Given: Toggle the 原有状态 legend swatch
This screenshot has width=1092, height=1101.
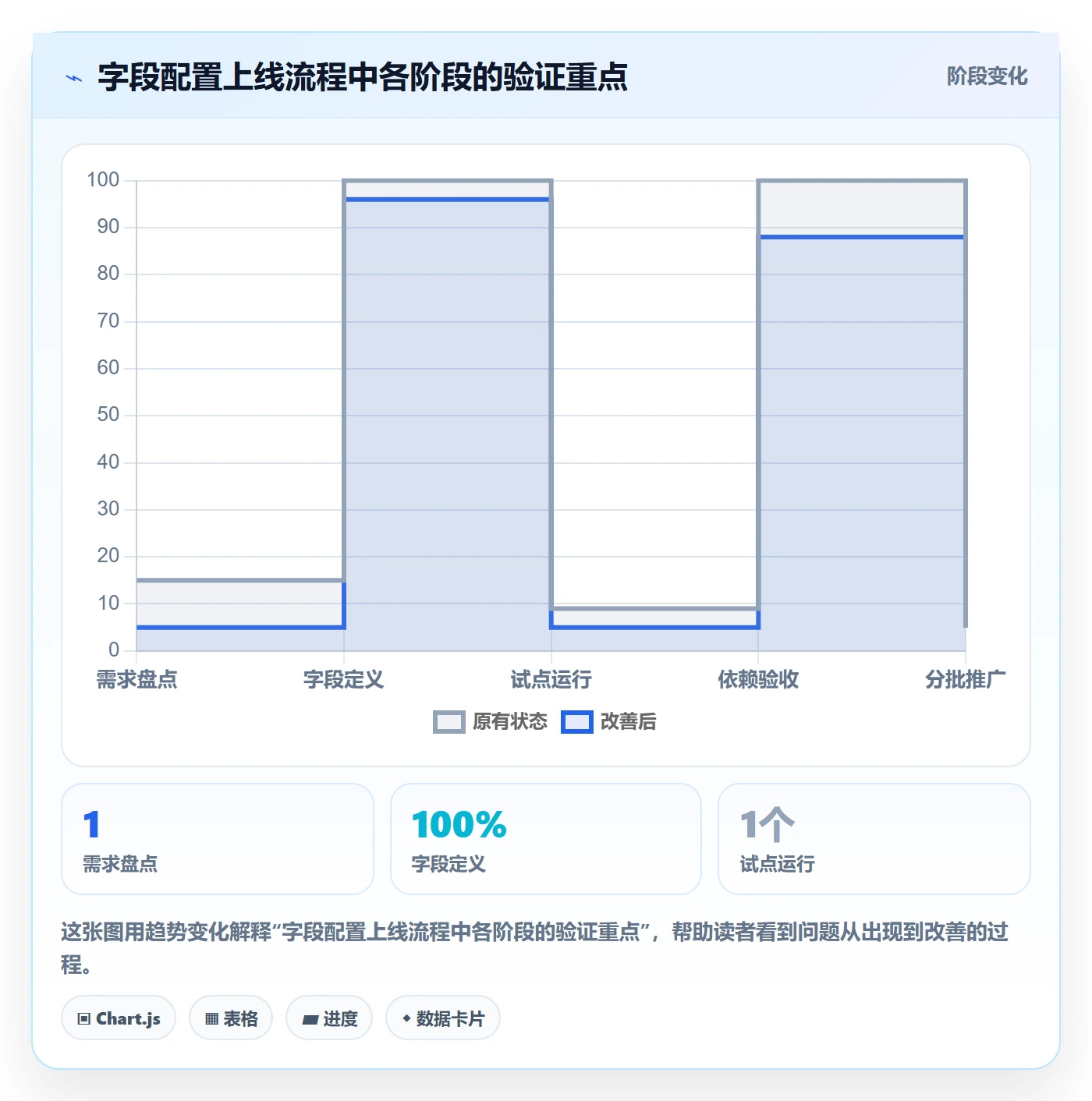Looking at the screenshot, I should point(448,722).
